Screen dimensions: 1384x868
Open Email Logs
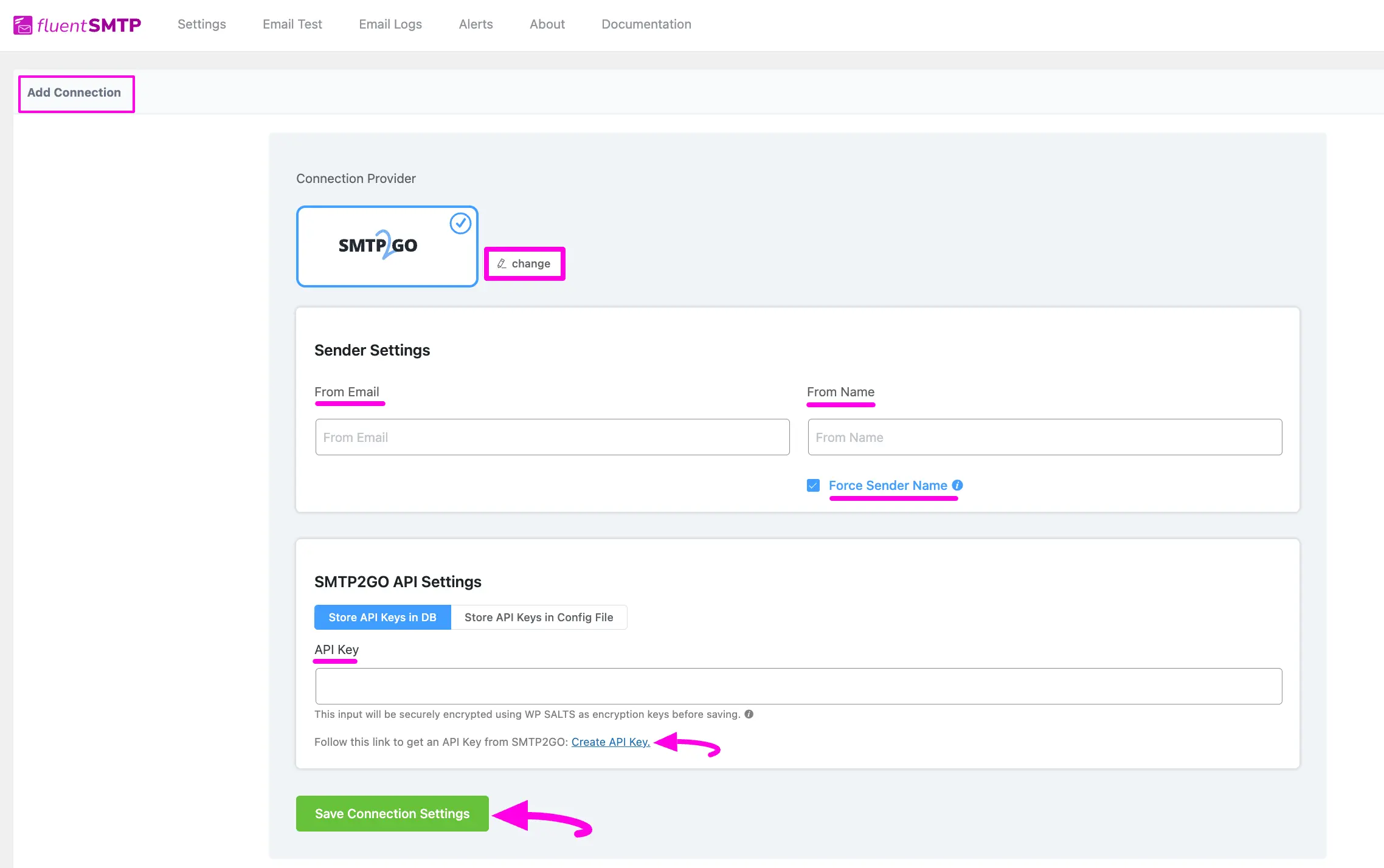390,24
